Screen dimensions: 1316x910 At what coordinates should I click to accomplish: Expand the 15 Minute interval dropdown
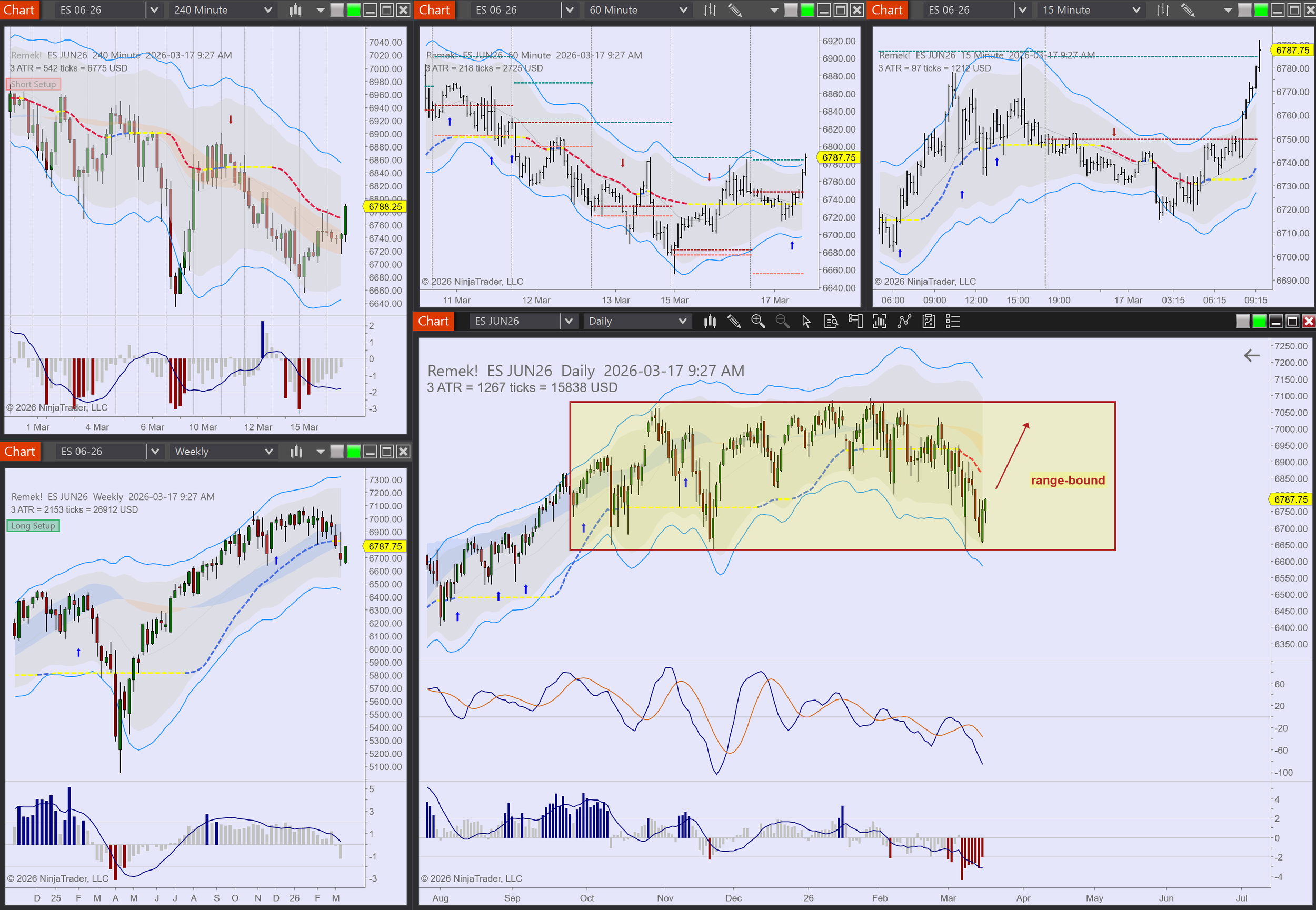(x=1136, y=9)
